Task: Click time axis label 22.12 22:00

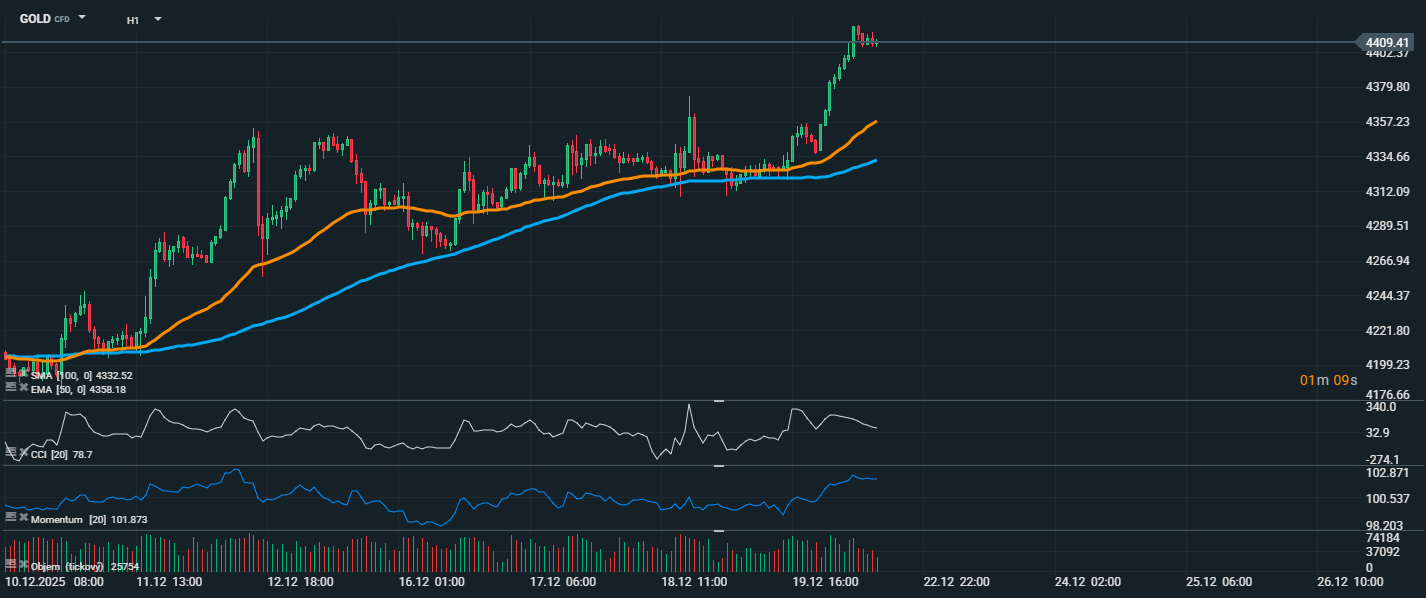Action: coord(957,582)
